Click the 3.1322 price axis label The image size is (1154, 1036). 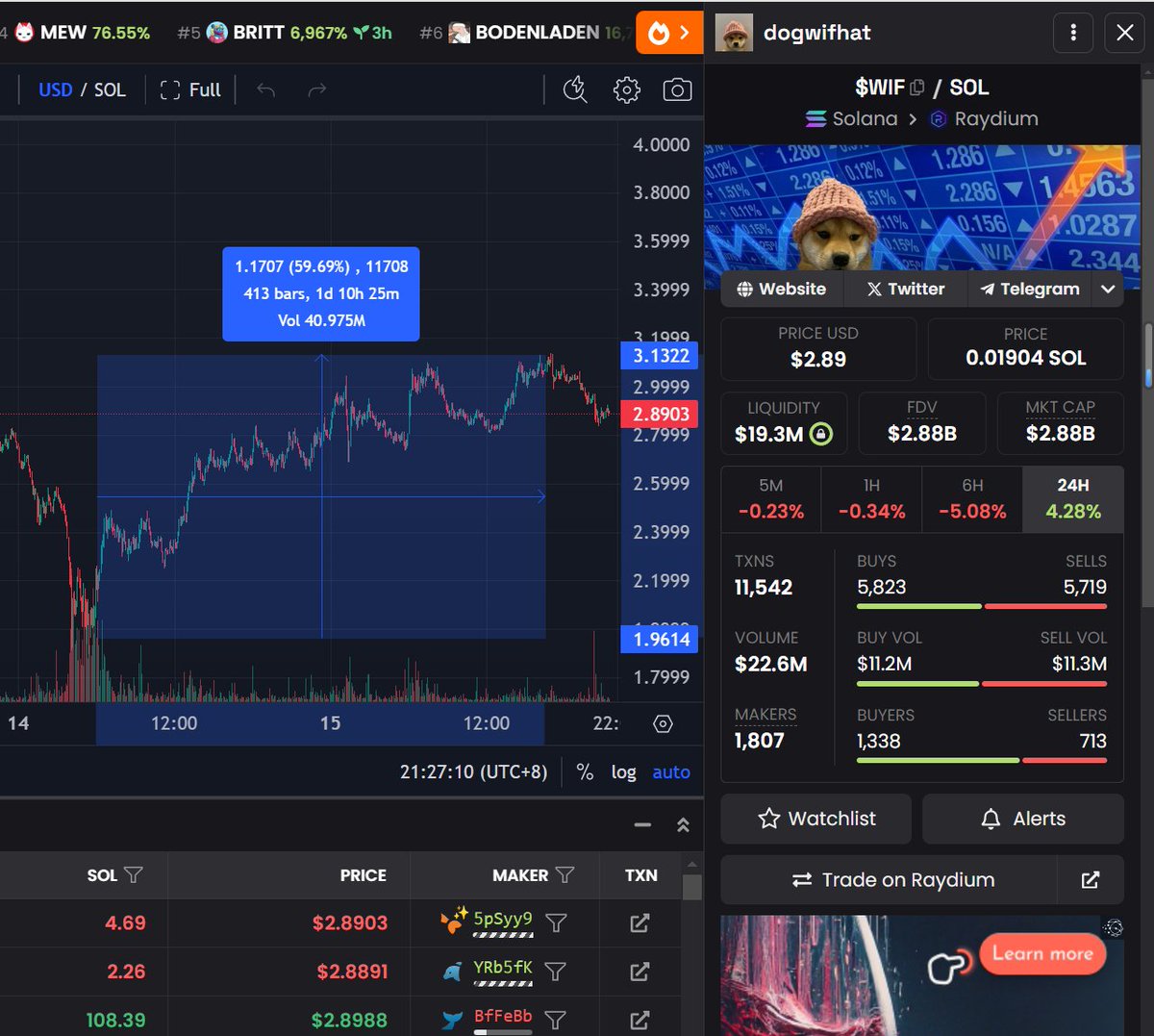[661, 356]
